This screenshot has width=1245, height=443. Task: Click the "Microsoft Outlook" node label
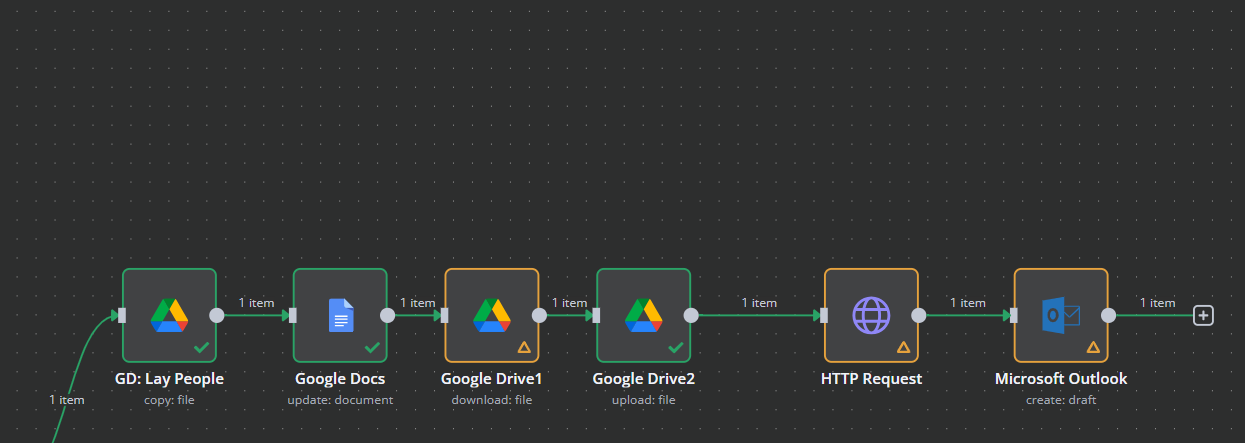[x=1061, y=379]
